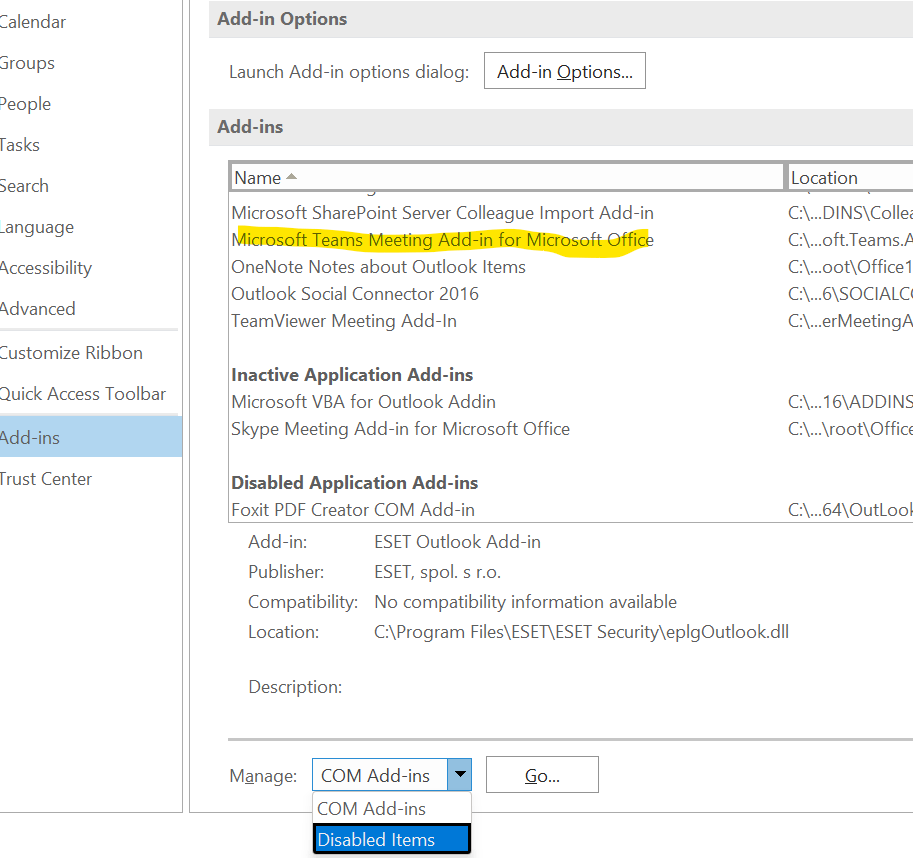Click the ESET Outlook Add-in name value
Viewport: 913px width, 858px height.
[x=458, y=542]
